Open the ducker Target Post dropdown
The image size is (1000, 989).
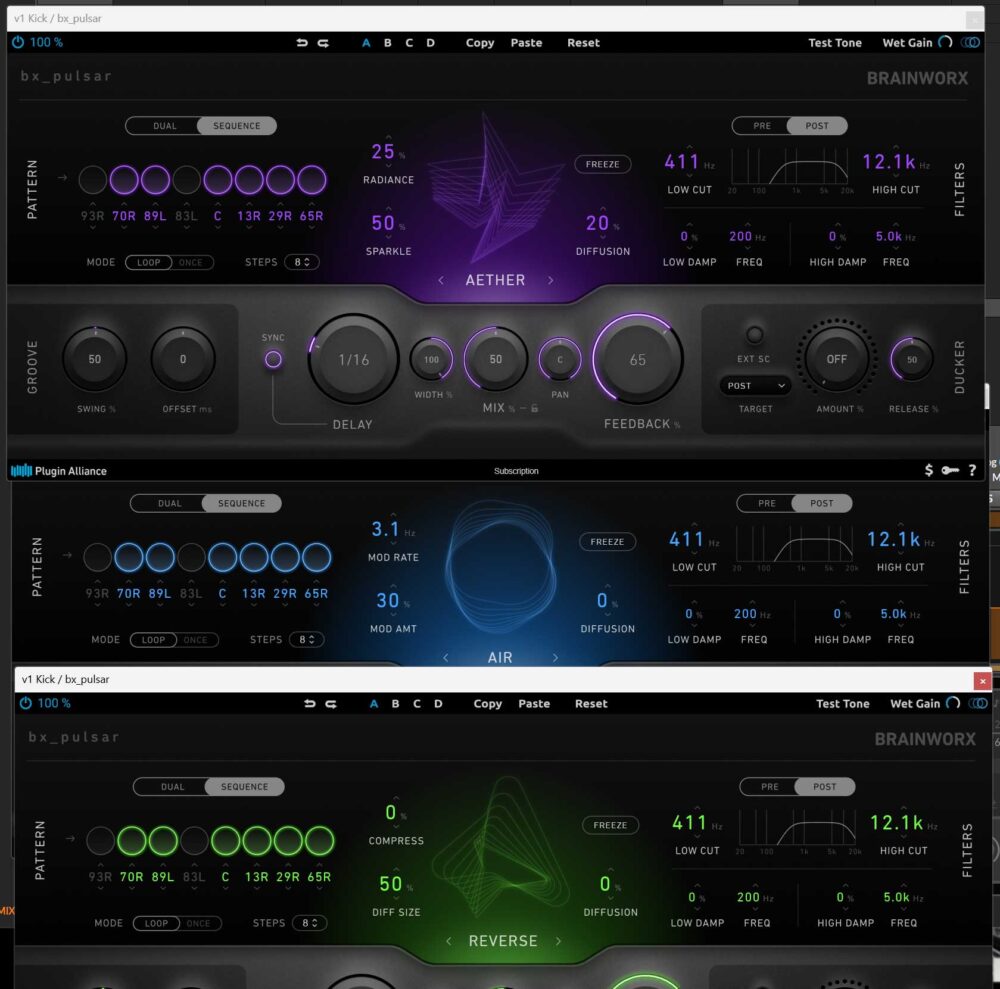(x=755, y=386)
